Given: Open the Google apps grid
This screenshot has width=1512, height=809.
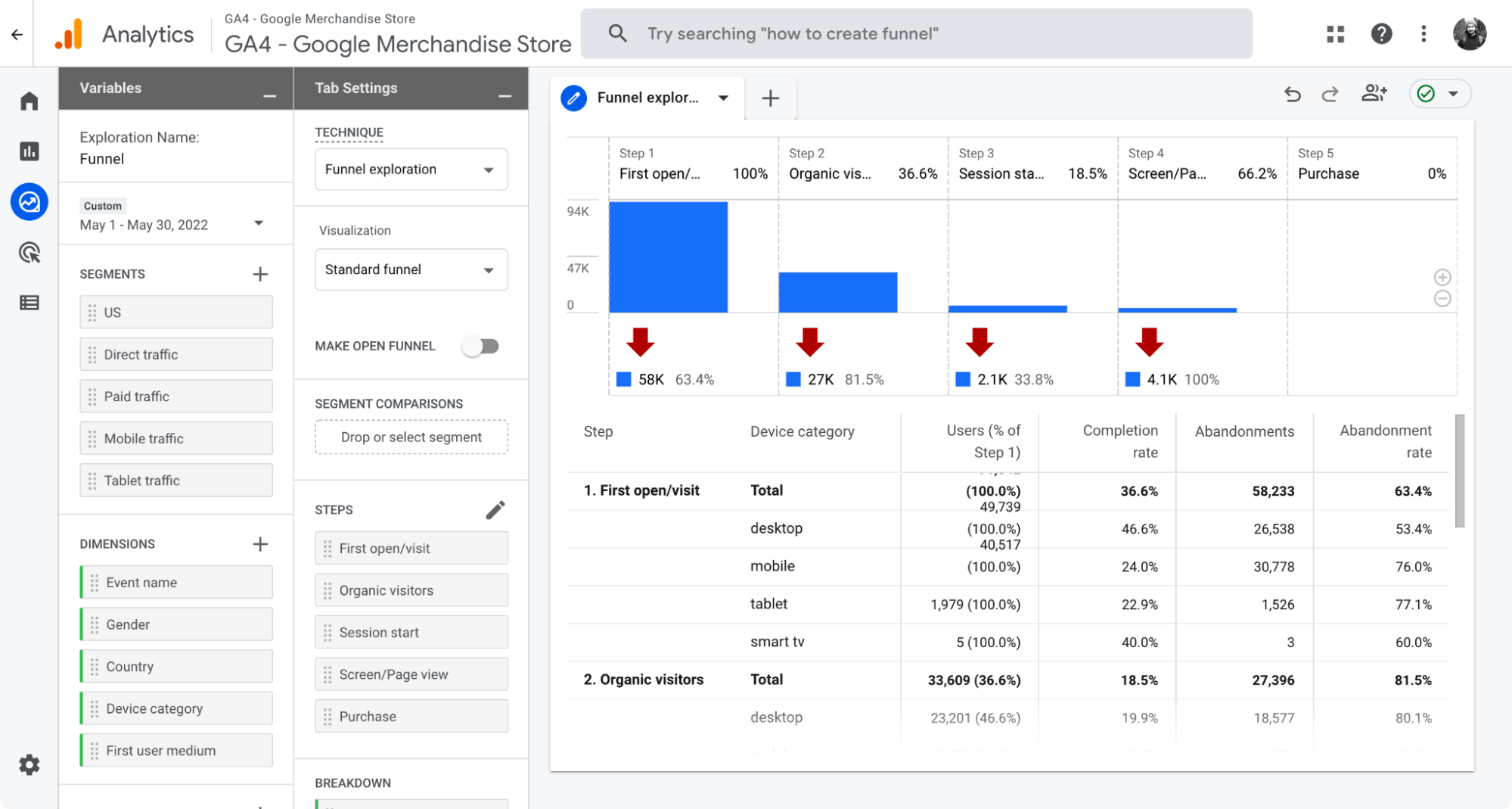Looking at the screenshot, I should tap(1335, 33).
